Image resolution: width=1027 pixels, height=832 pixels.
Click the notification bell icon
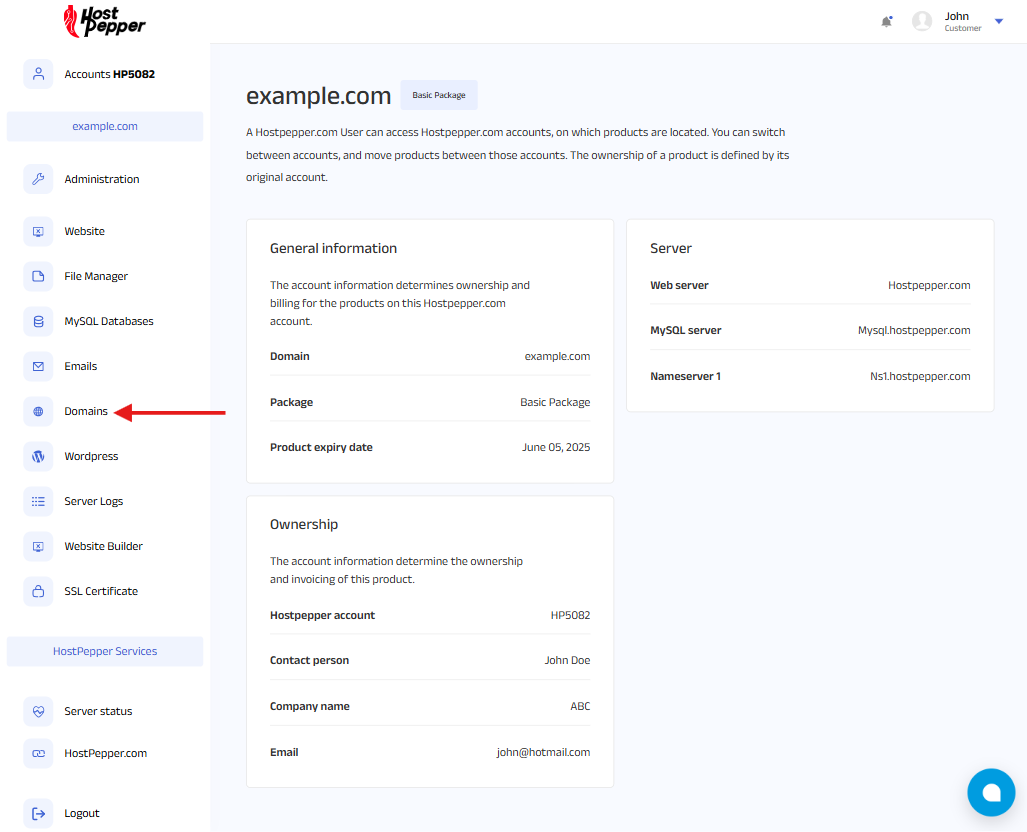click(886, 21)
